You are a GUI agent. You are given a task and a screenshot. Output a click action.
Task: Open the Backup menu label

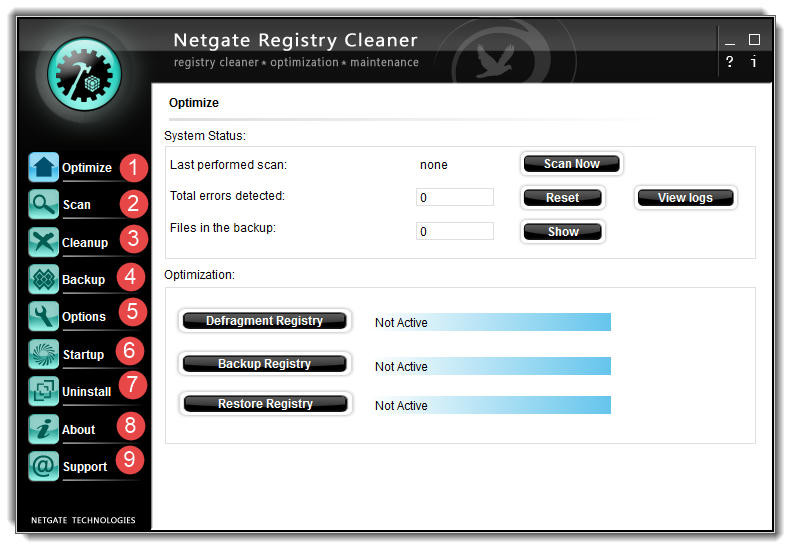pos(83,280)
